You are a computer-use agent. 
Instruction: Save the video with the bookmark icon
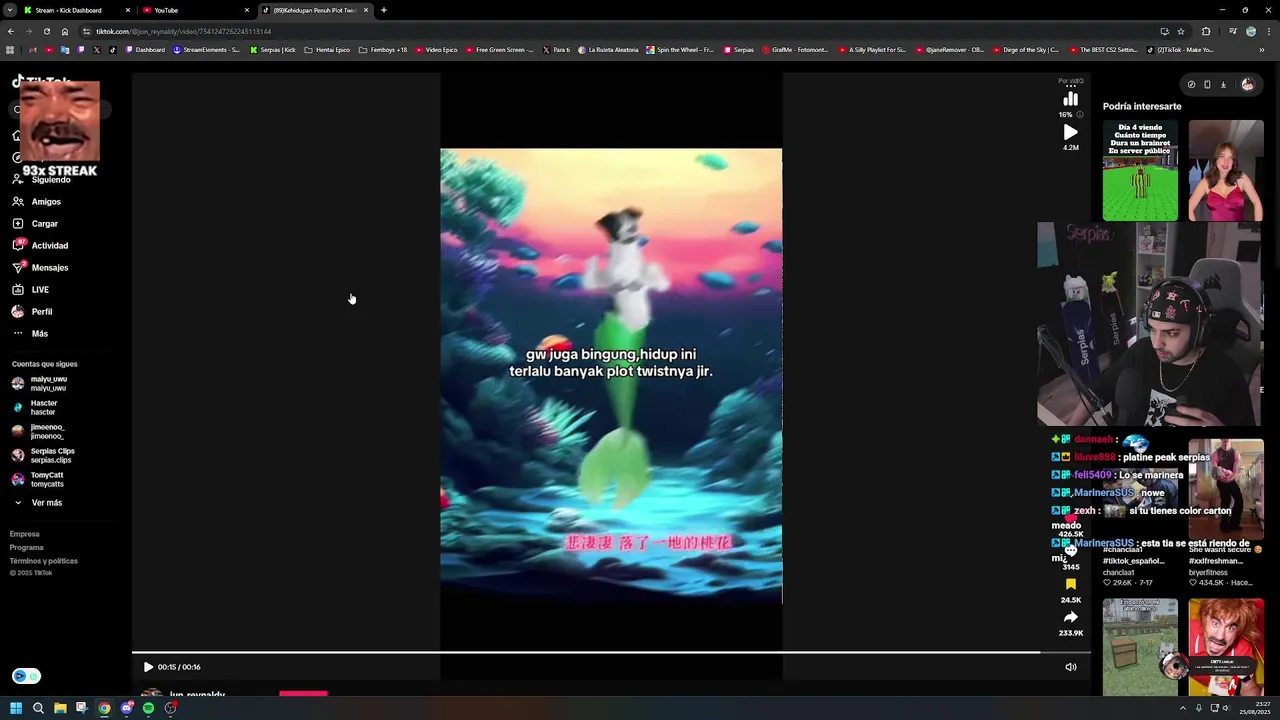pos(1071,584)
